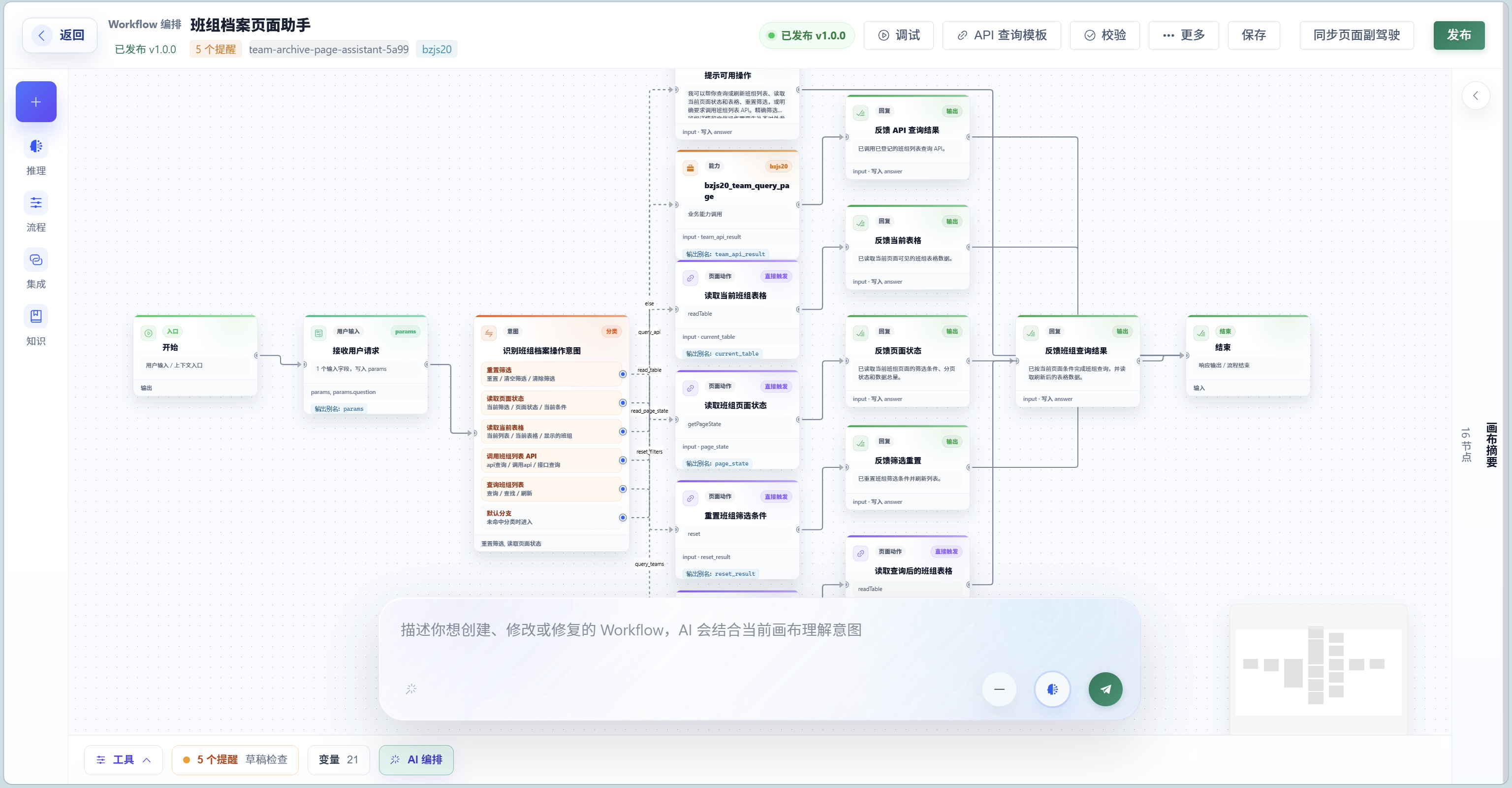Click the 直接触发 badge on 重置班组筛选条件
The image size is (1512, 788).
tap(776, 497)
